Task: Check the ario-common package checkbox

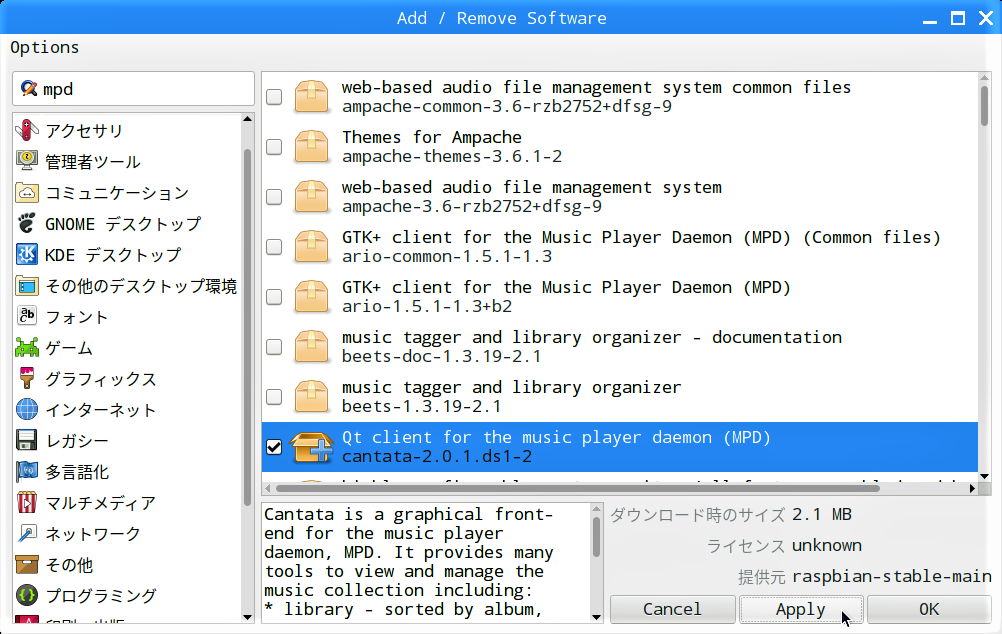Action: [x=274, y=246]
